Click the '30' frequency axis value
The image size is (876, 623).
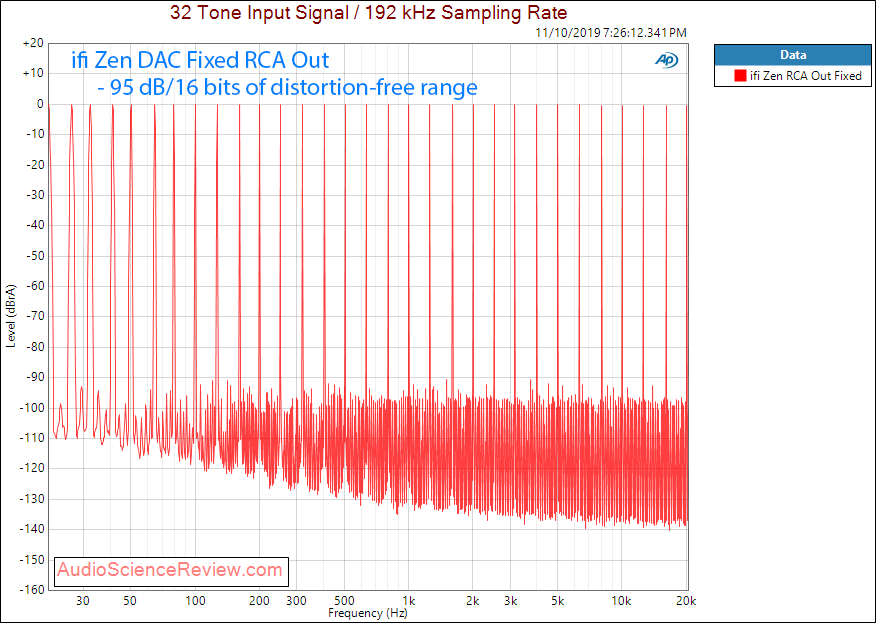tap(83, 601)
